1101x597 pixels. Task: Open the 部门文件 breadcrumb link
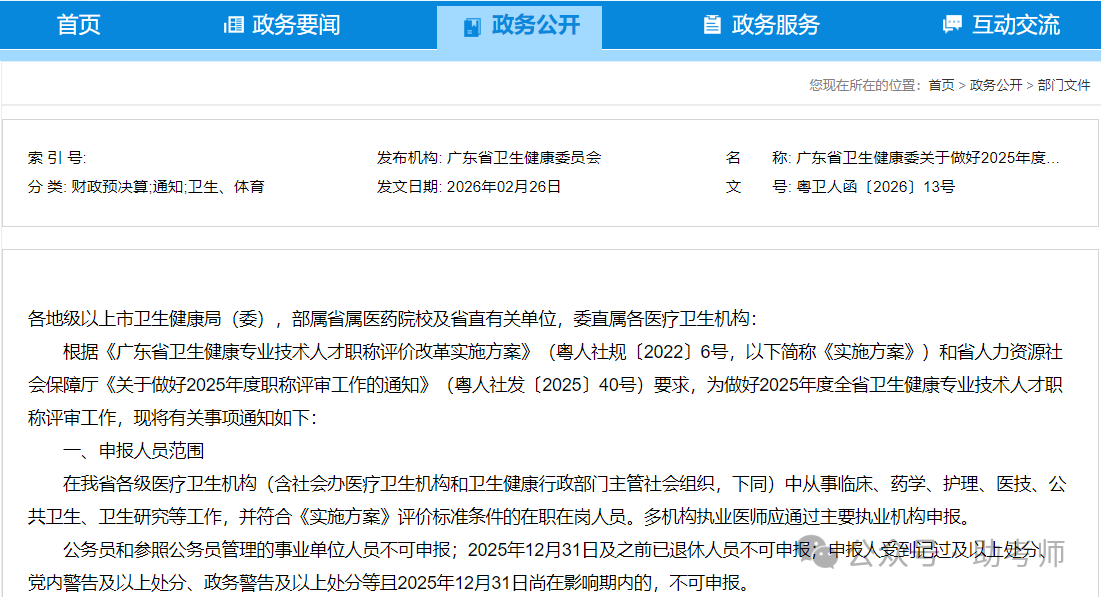(1063, 85)
